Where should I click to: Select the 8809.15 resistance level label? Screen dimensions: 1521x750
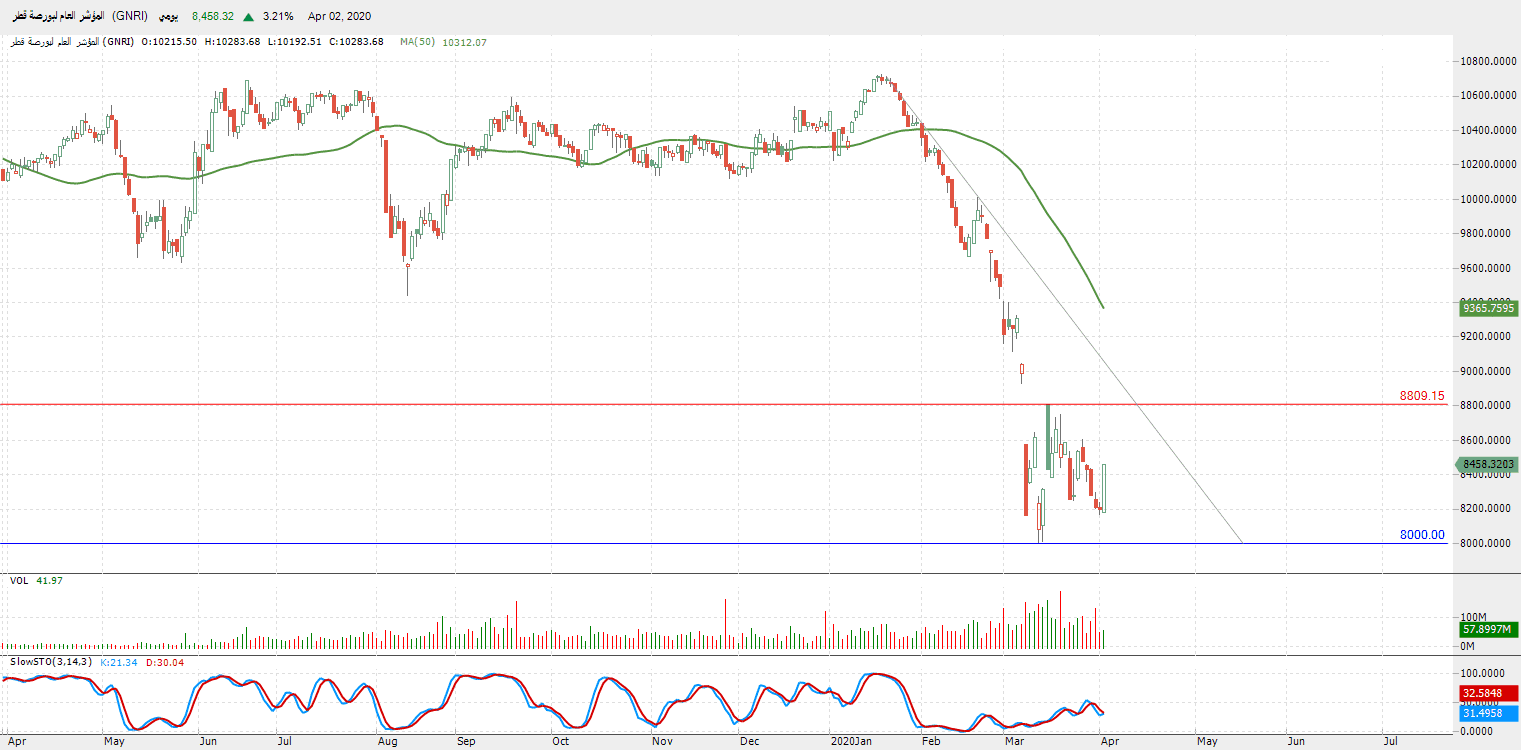pyautogui.click(x=1422, y=396)
